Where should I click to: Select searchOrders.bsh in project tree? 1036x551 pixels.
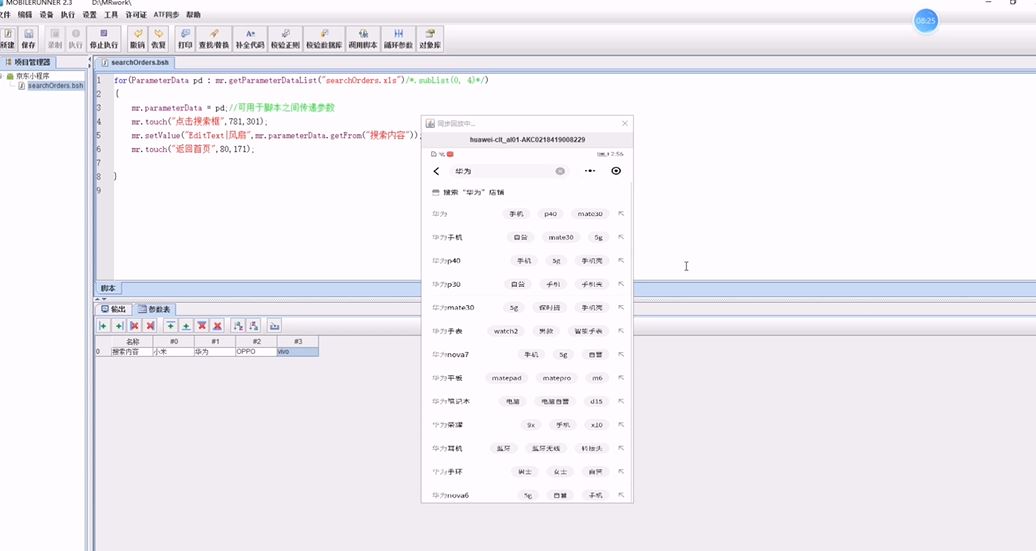point(55,86)
